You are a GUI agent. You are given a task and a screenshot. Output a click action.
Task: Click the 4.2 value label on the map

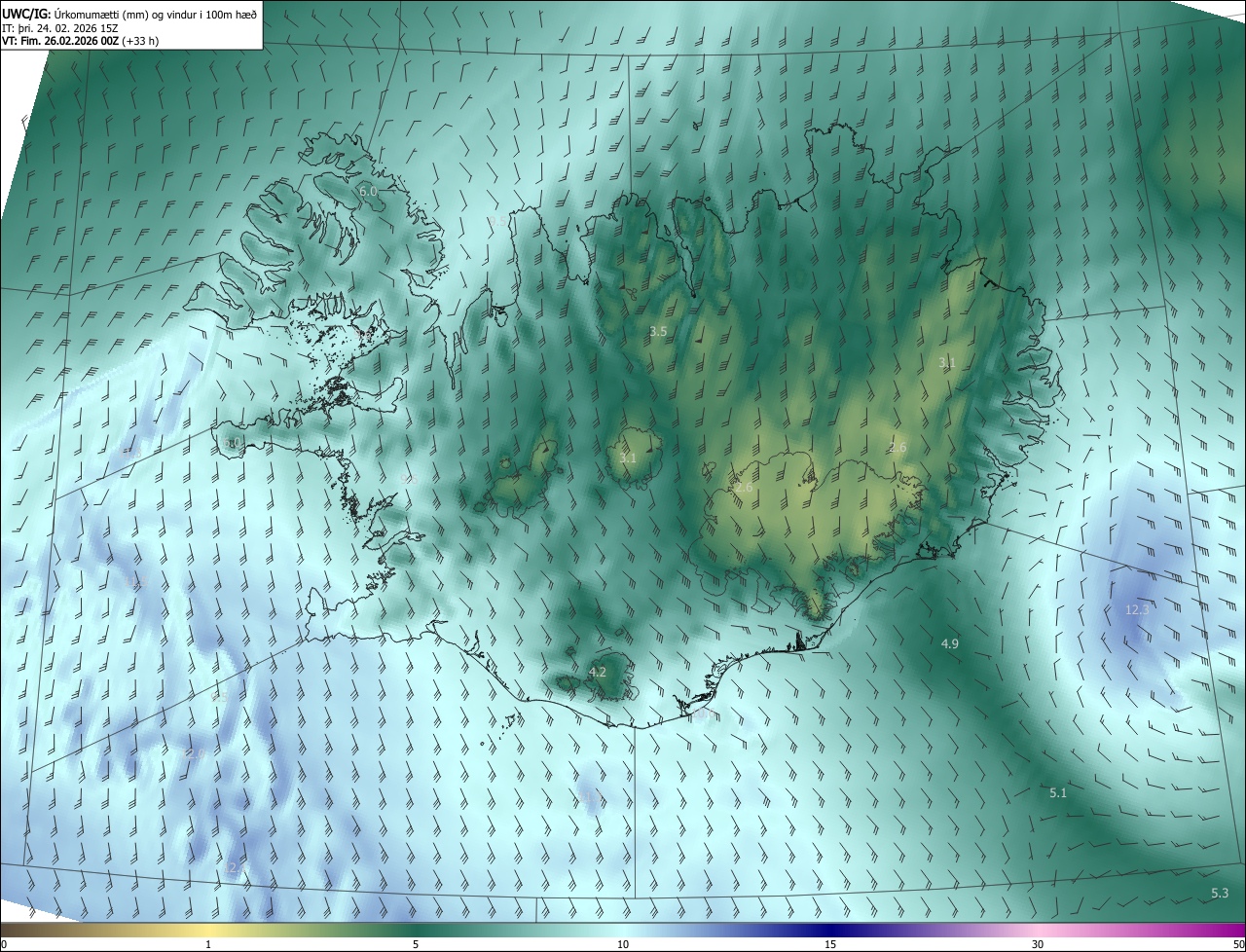pos(598,672)
